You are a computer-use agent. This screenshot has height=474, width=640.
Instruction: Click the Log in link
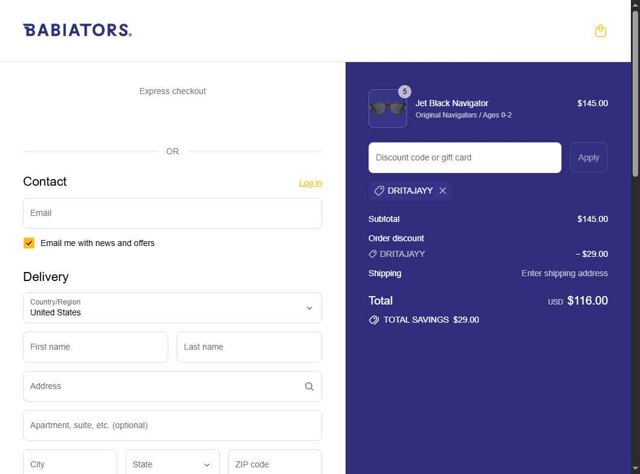click(x=310, y=183)
